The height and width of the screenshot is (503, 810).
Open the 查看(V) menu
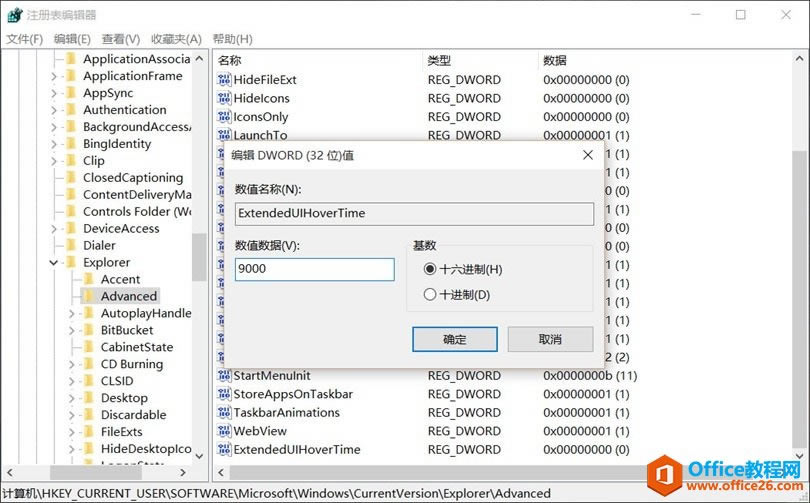[120, 39]
